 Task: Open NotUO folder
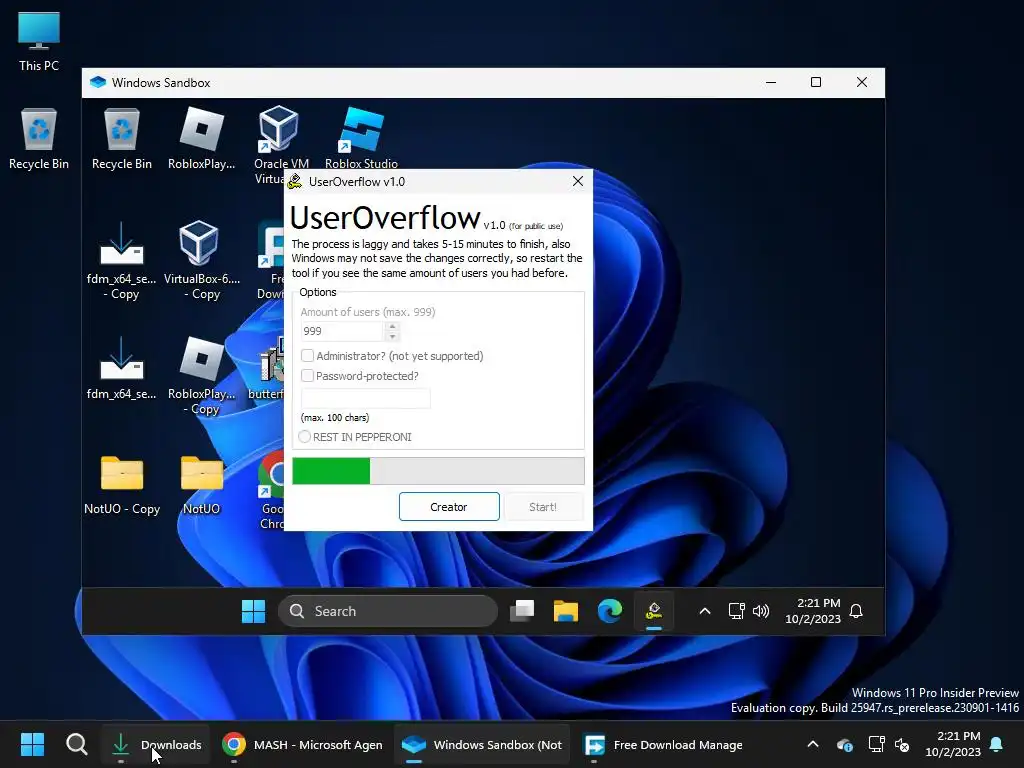(201, 485)
